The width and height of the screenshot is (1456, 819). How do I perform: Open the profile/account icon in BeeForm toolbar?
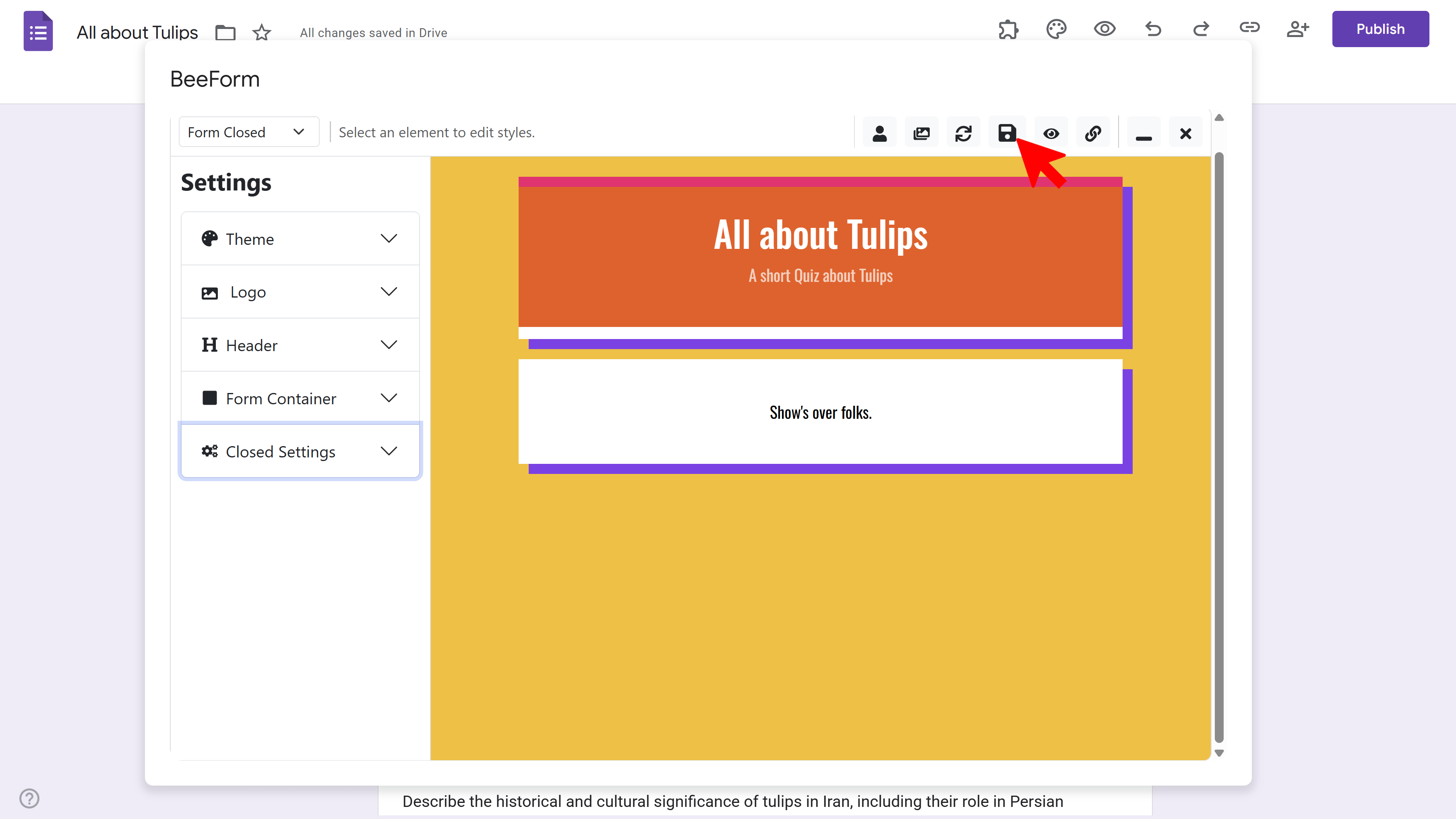880,132
